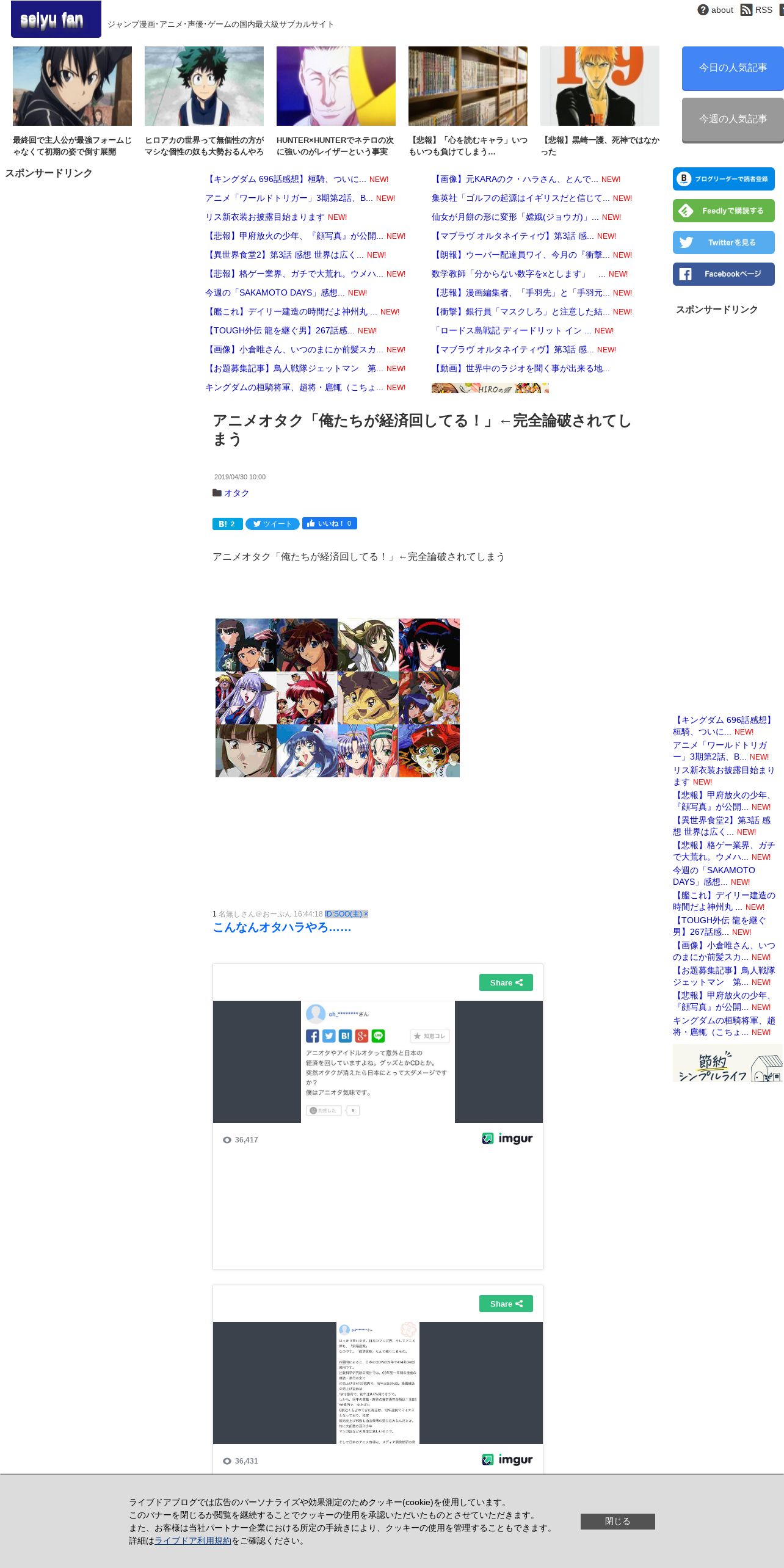Image resolution: width=784 pixels, height=1568 pixels.
Task: Click the 36,417 views counter
Action: (x=241, y=1139)
